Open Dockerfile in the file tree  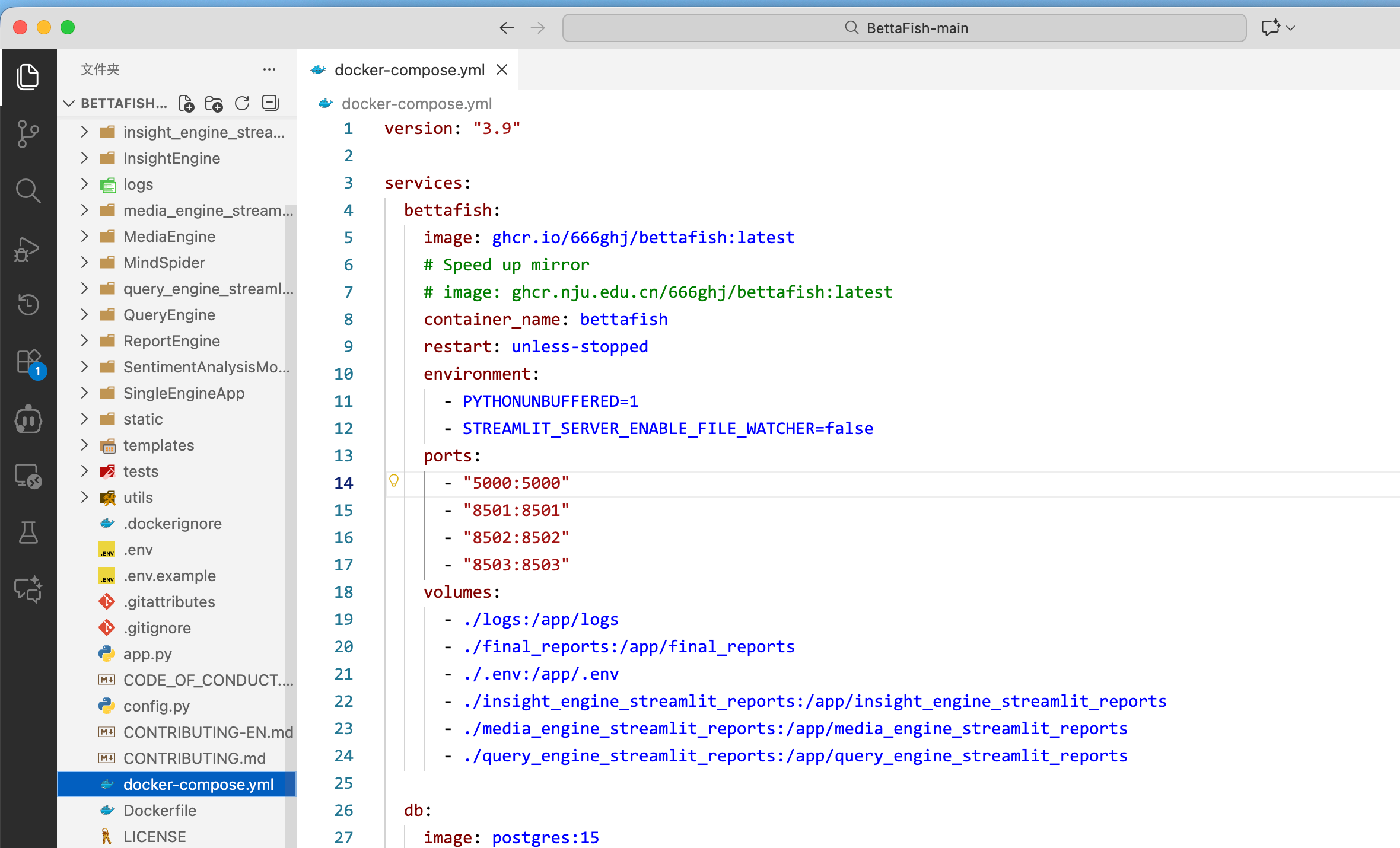pyautogui.click(x=160, y=811)
